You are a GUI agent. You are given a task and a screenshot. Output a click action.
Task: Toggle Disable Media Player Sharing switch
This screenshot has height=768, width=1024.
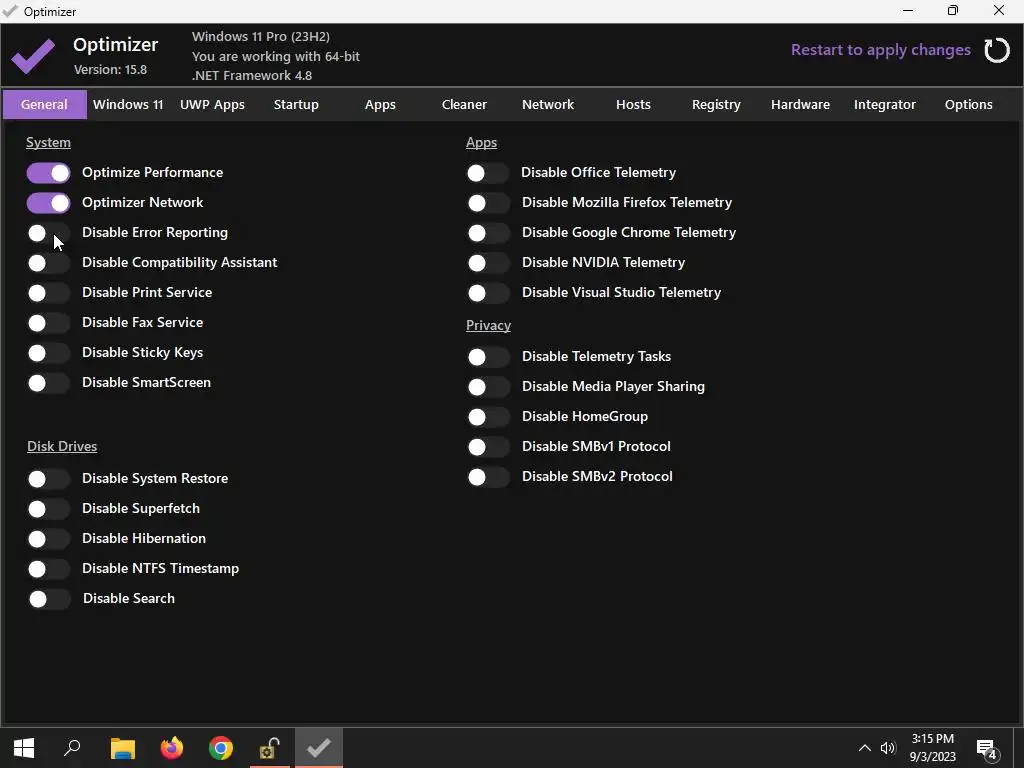488,387
